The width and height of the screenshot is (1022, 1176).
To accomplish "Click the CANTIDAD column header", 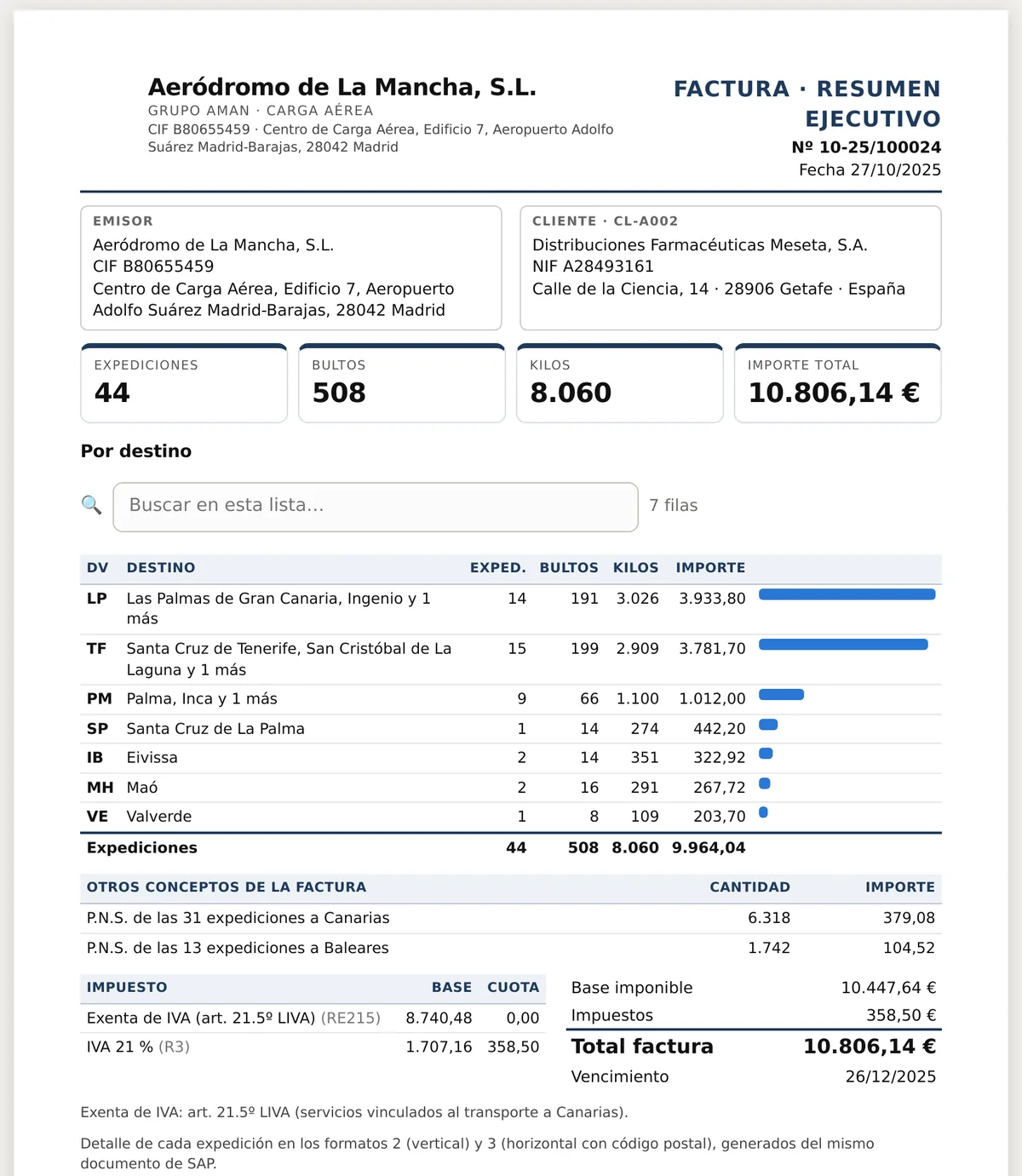I will tap(750, 887).
